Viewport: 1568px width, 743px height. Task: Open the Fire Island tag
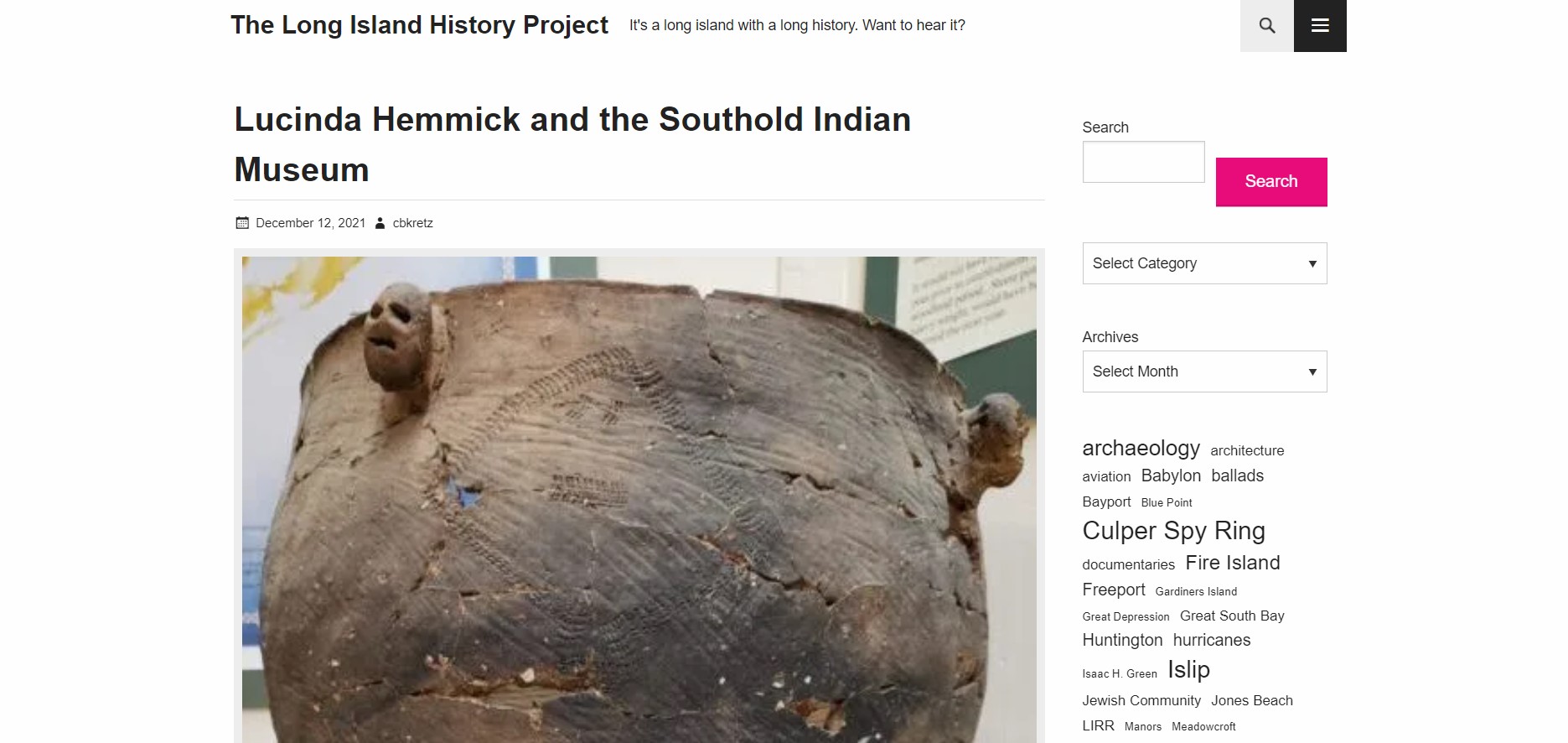tap(1232, 563)
